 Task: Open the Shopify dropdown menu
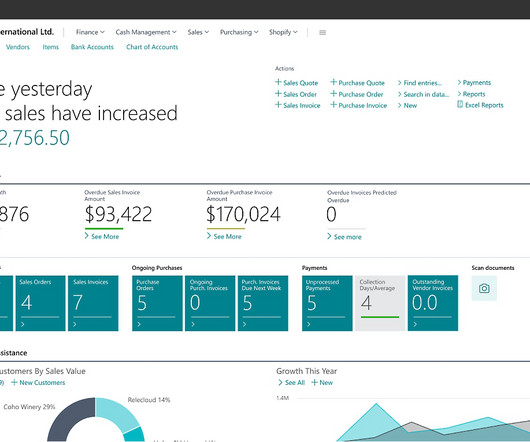[283, 32]
